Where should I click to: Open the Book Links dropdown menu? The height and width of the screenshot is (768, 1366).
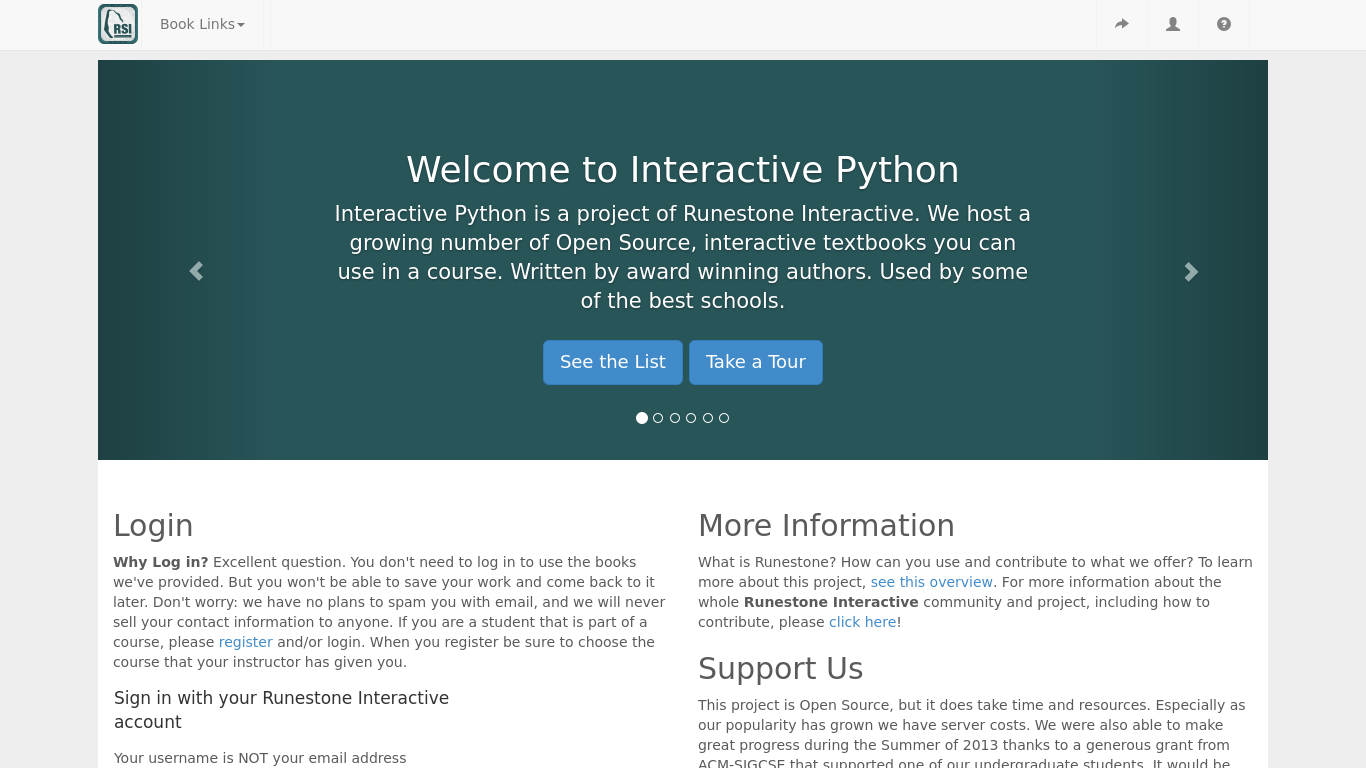point(202,24)
